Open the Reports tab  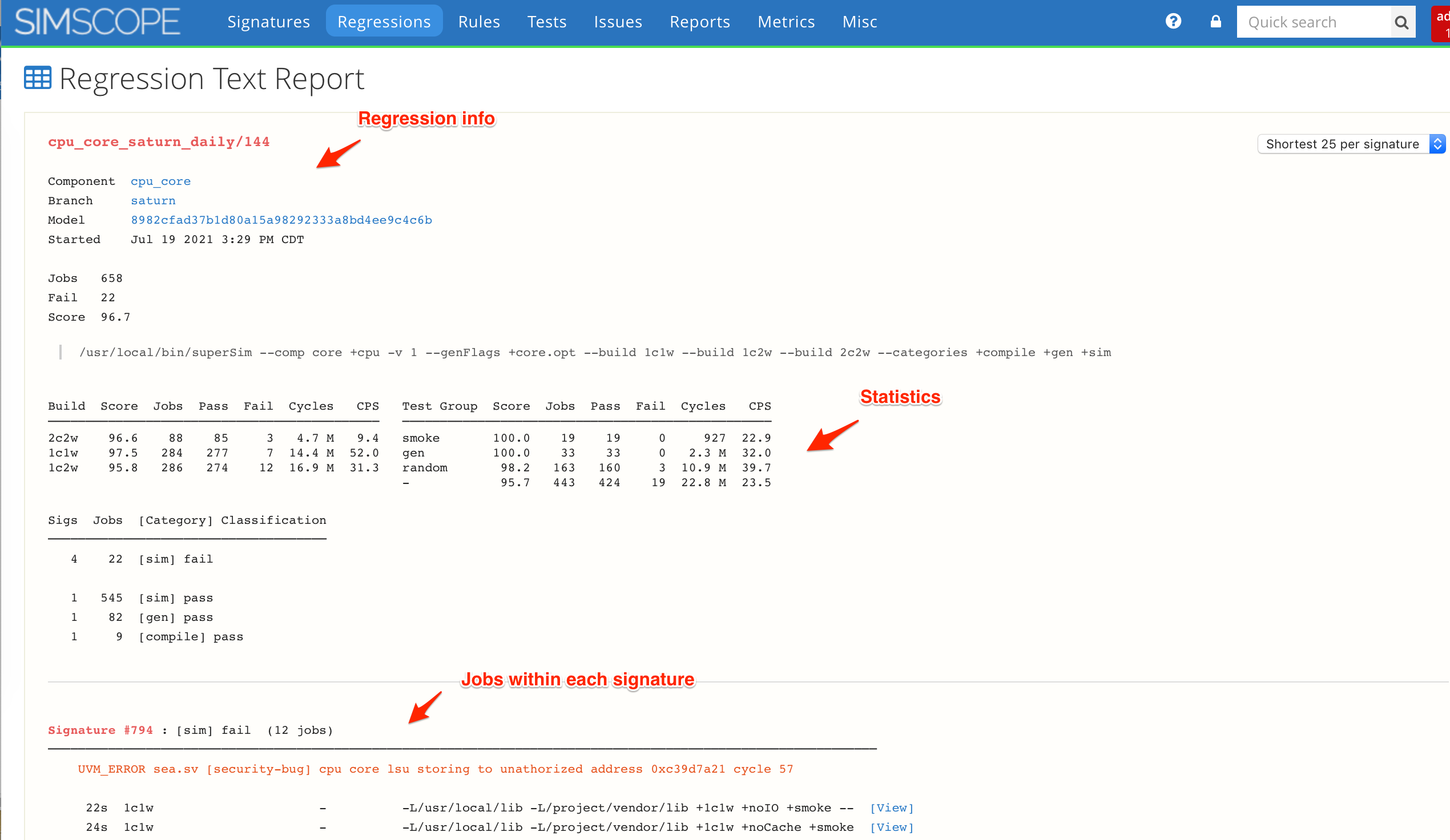pos(700,21)
